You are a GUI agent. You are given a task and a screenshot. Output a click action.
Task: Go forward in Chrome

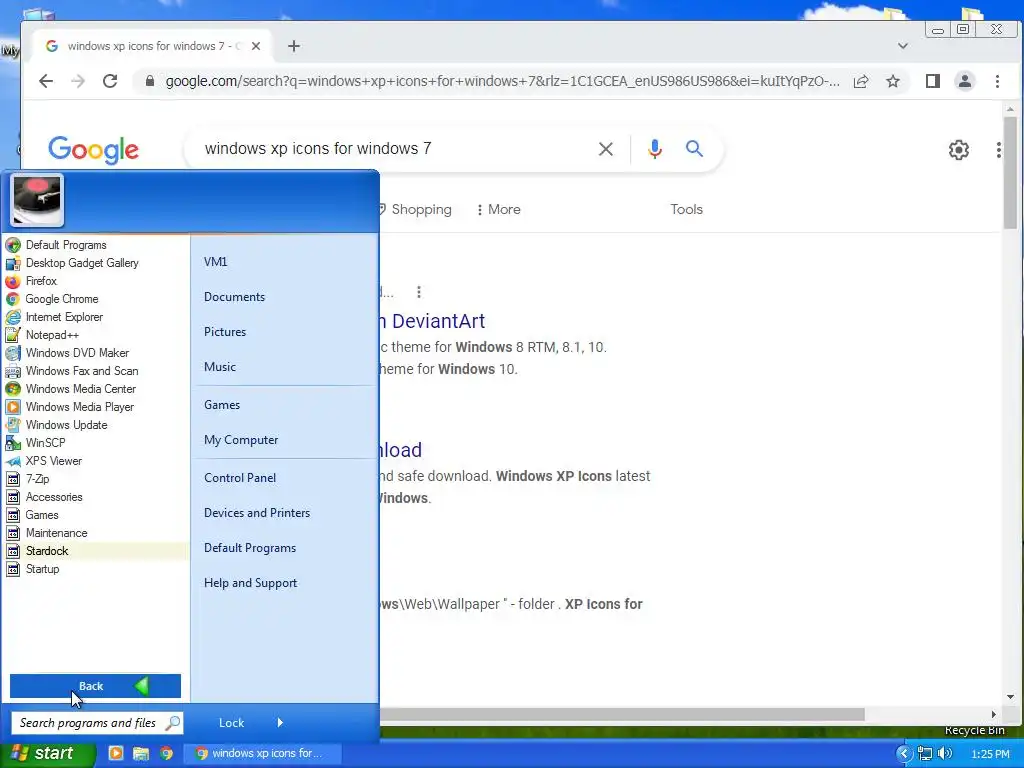pos(78,81)
